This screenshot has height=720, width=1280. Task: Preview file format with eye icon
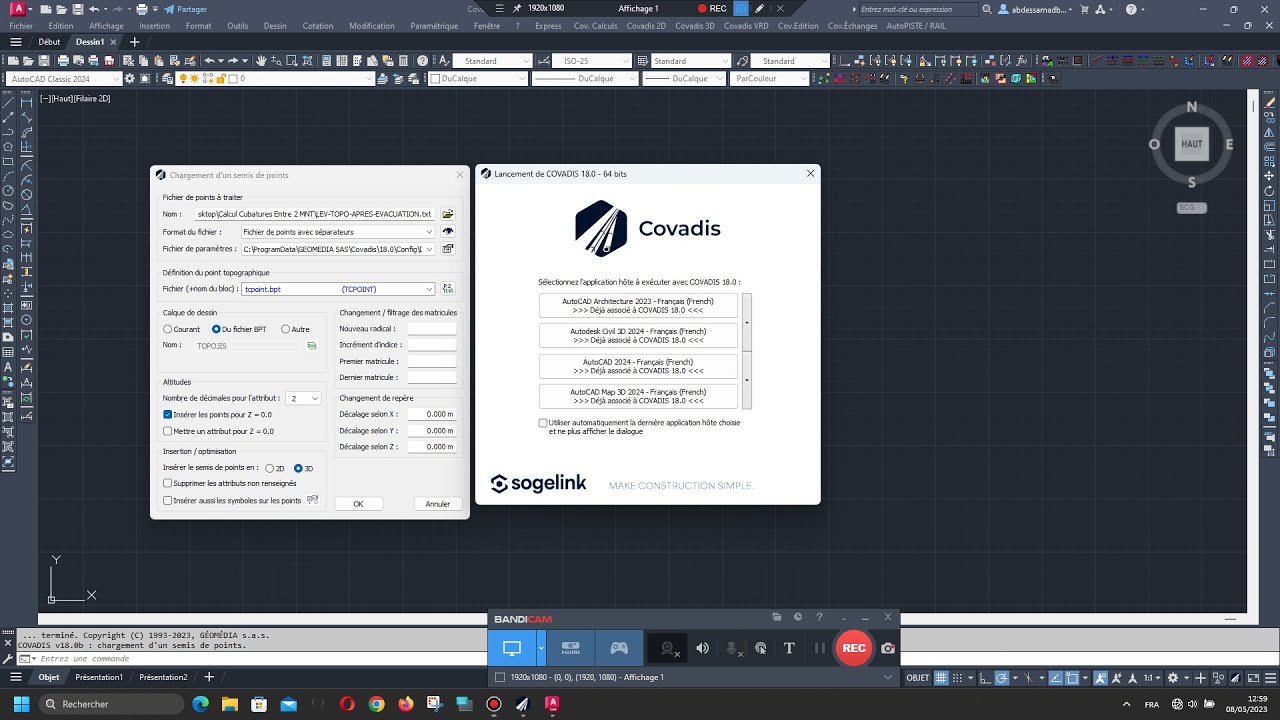pos(448,231)
